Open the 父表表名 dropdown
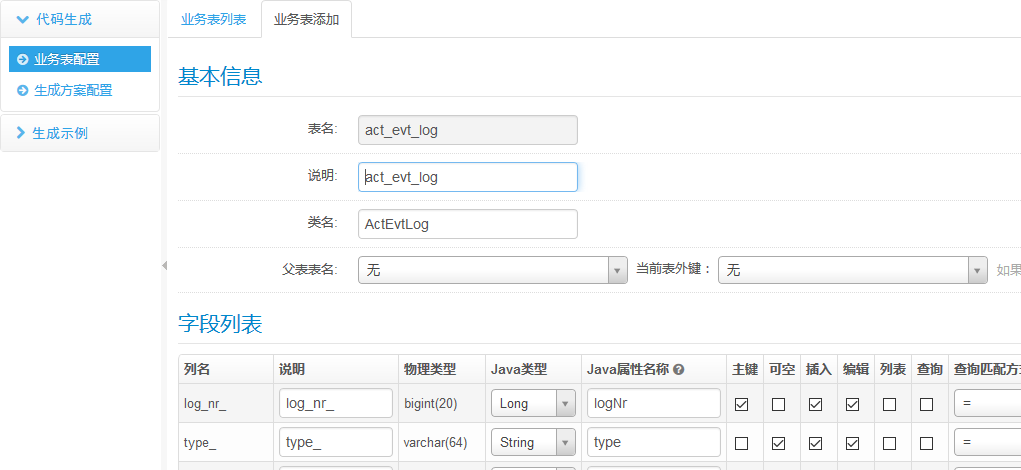The height and width of the screenshot is (470, 1021). coord(492,270)
